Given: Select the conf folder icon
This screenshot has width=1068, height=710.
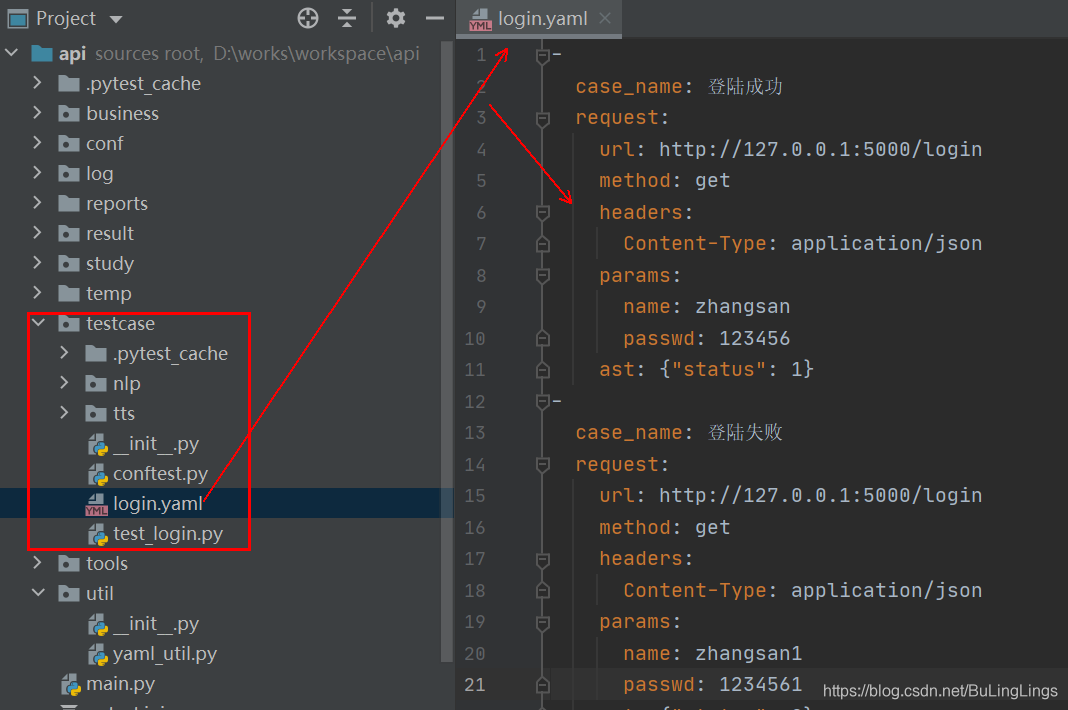Looking at the screenshot, I should coord(69,143).
